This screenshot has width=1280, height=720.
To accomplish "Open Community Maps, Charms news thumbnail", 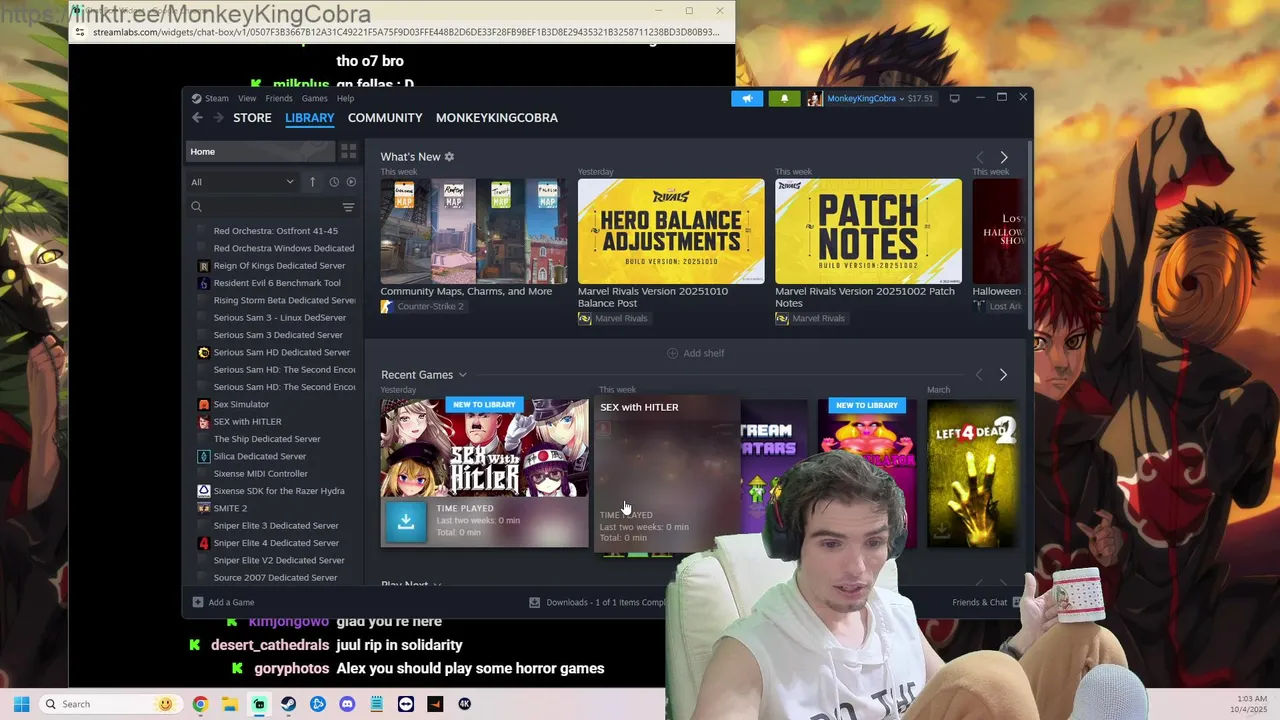I will 473,231.
